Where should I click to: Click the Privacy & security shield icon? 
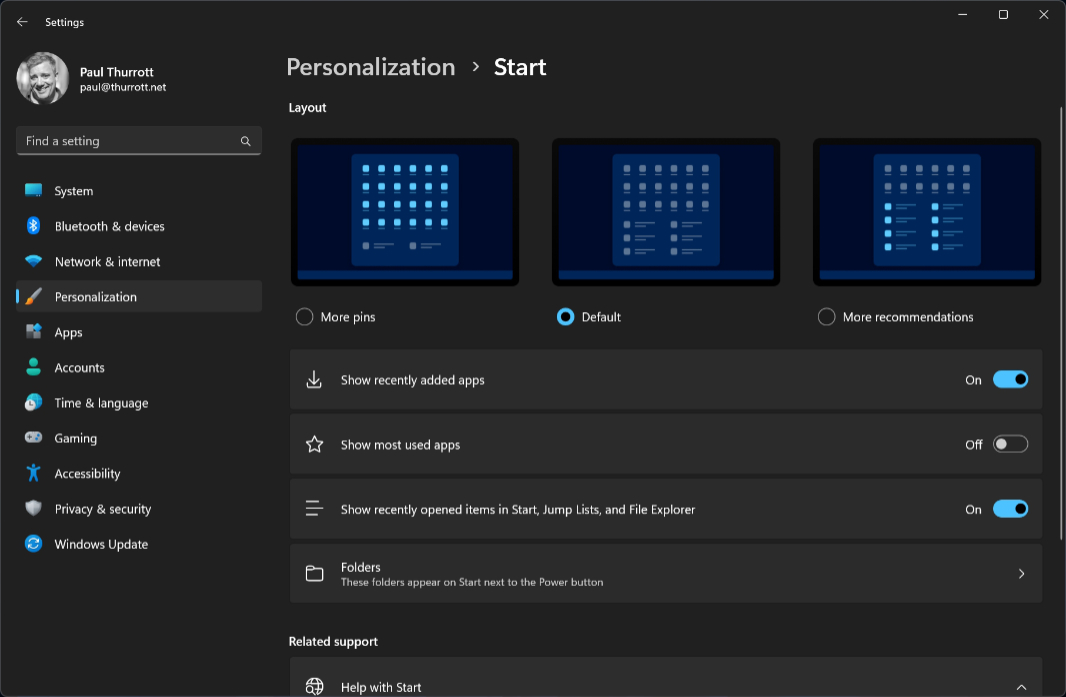pyautogui.click(x=33, y=509)
